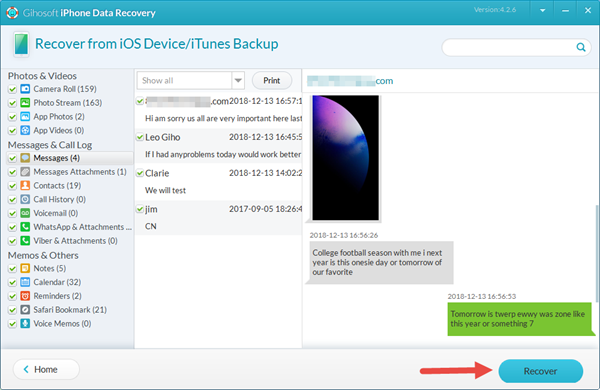Click the Safari Bookmark compass icon
600x390 pixels.
[25, 310]
